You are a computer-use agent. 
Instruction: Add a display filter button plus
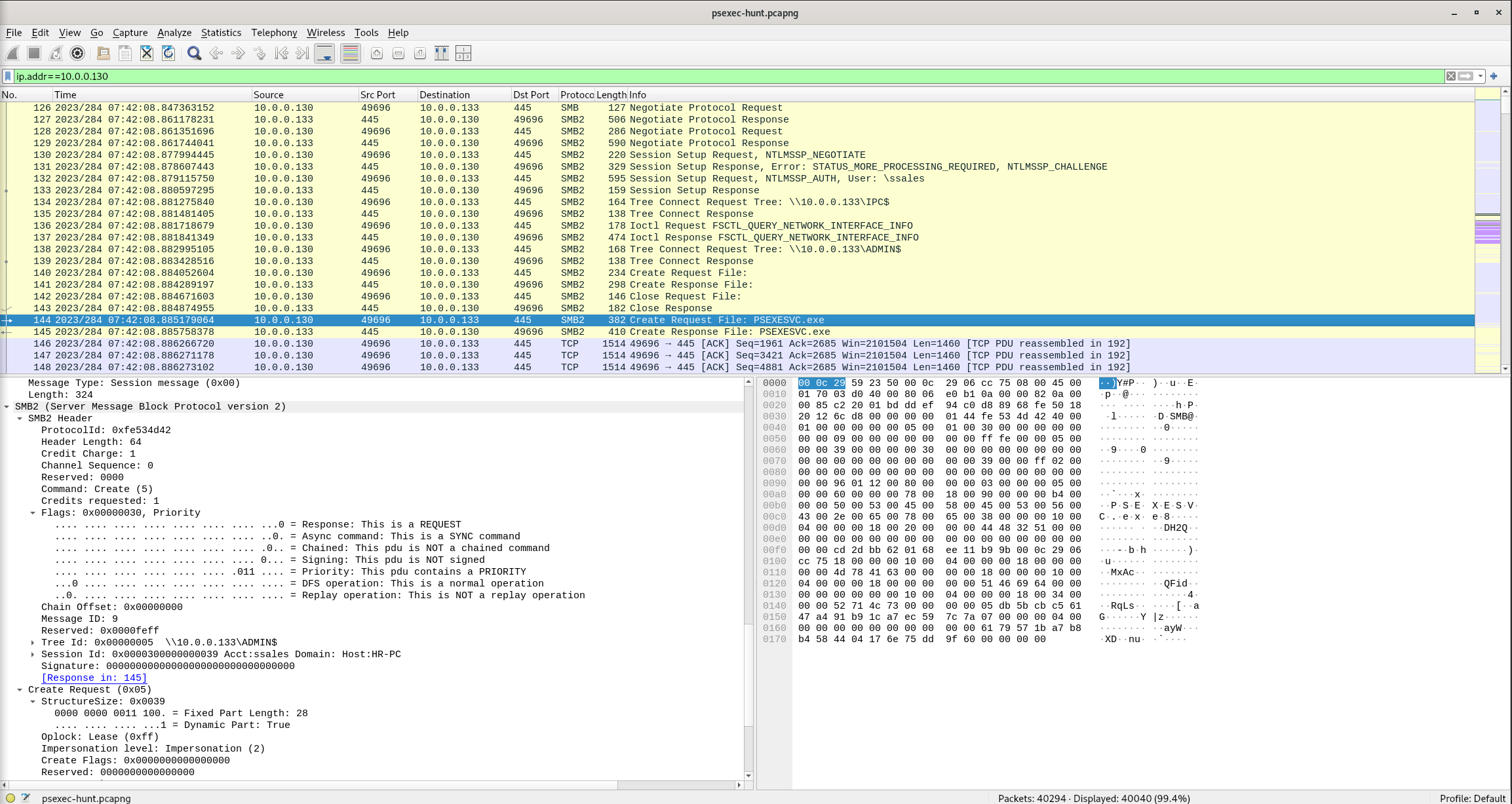(1494, 77)
